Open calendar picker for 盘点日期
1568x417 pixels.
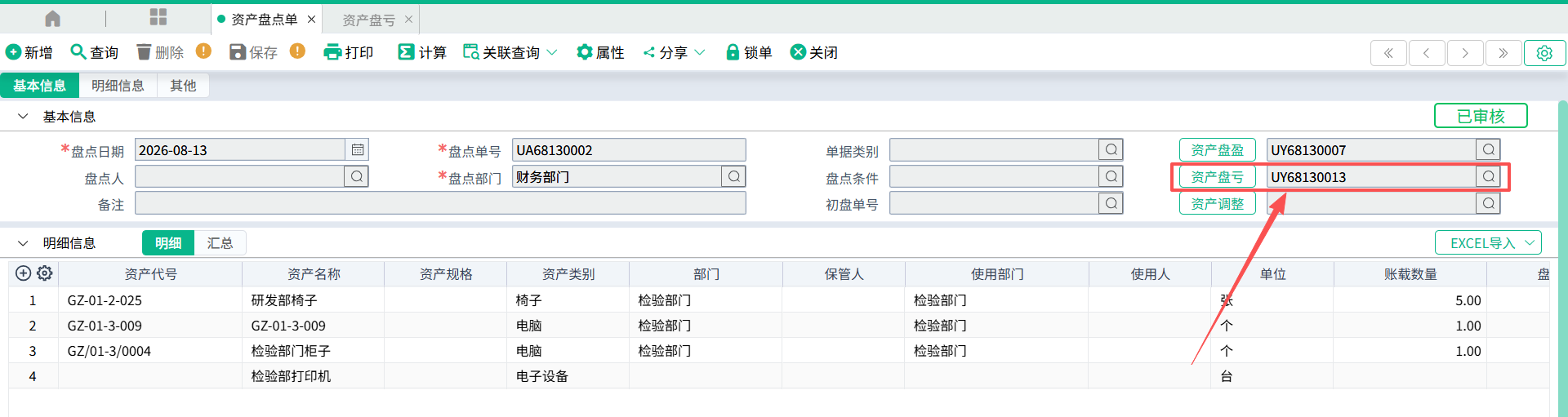[358, 149]
